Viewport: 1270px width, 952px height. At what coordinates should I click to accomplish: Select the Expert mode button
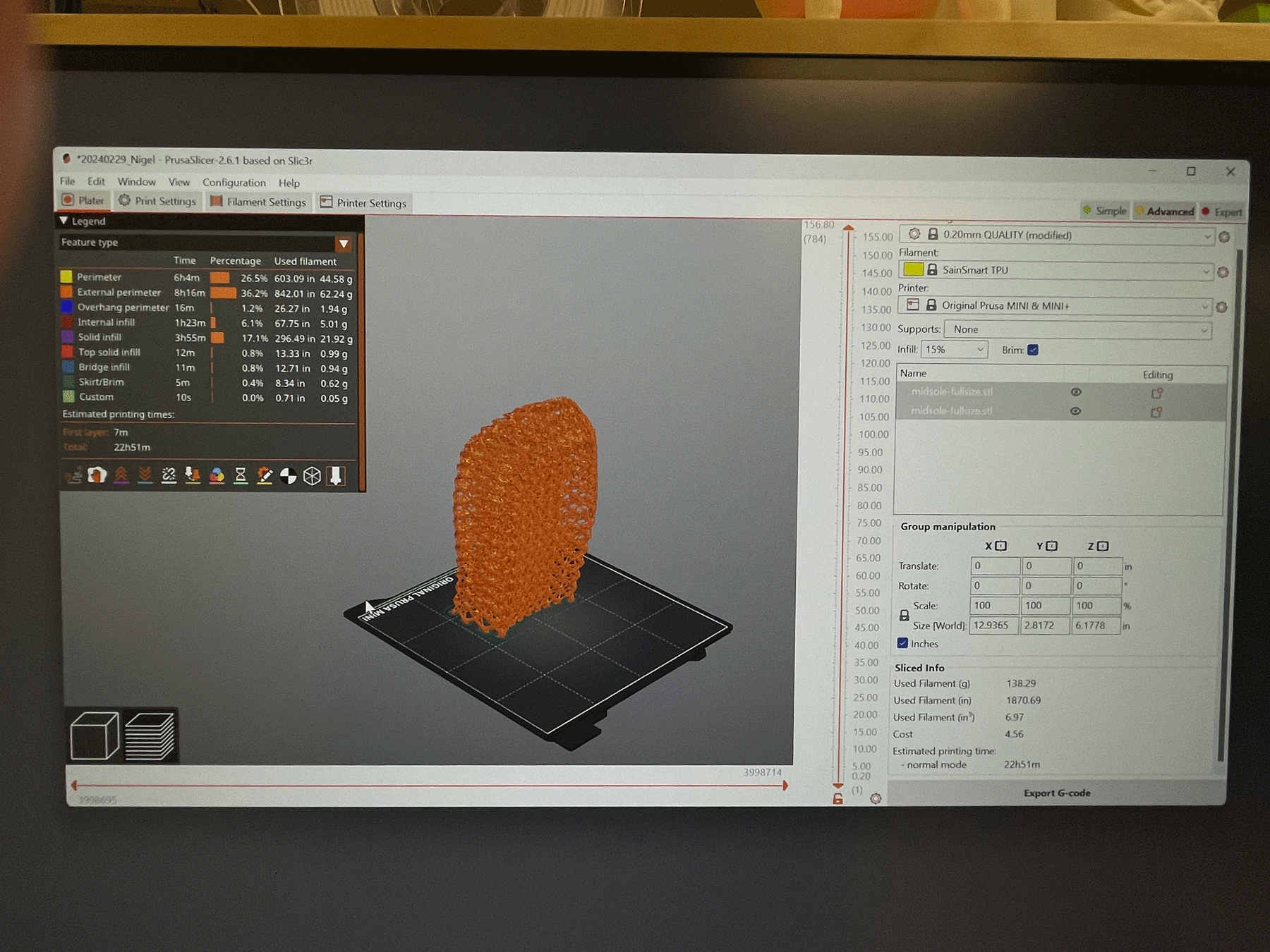pyautogui.click(x=1222, y=212)
